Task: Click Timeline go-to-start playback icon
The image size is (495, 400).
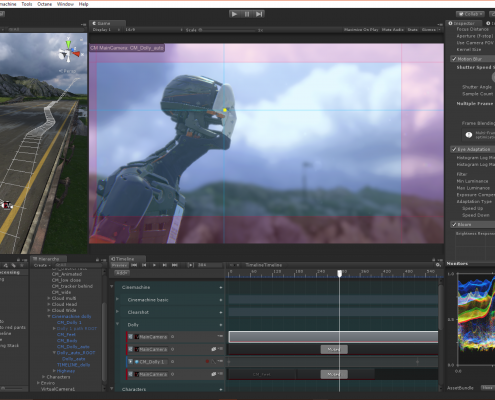Action: pyautogui.click(x=134, y=265)
